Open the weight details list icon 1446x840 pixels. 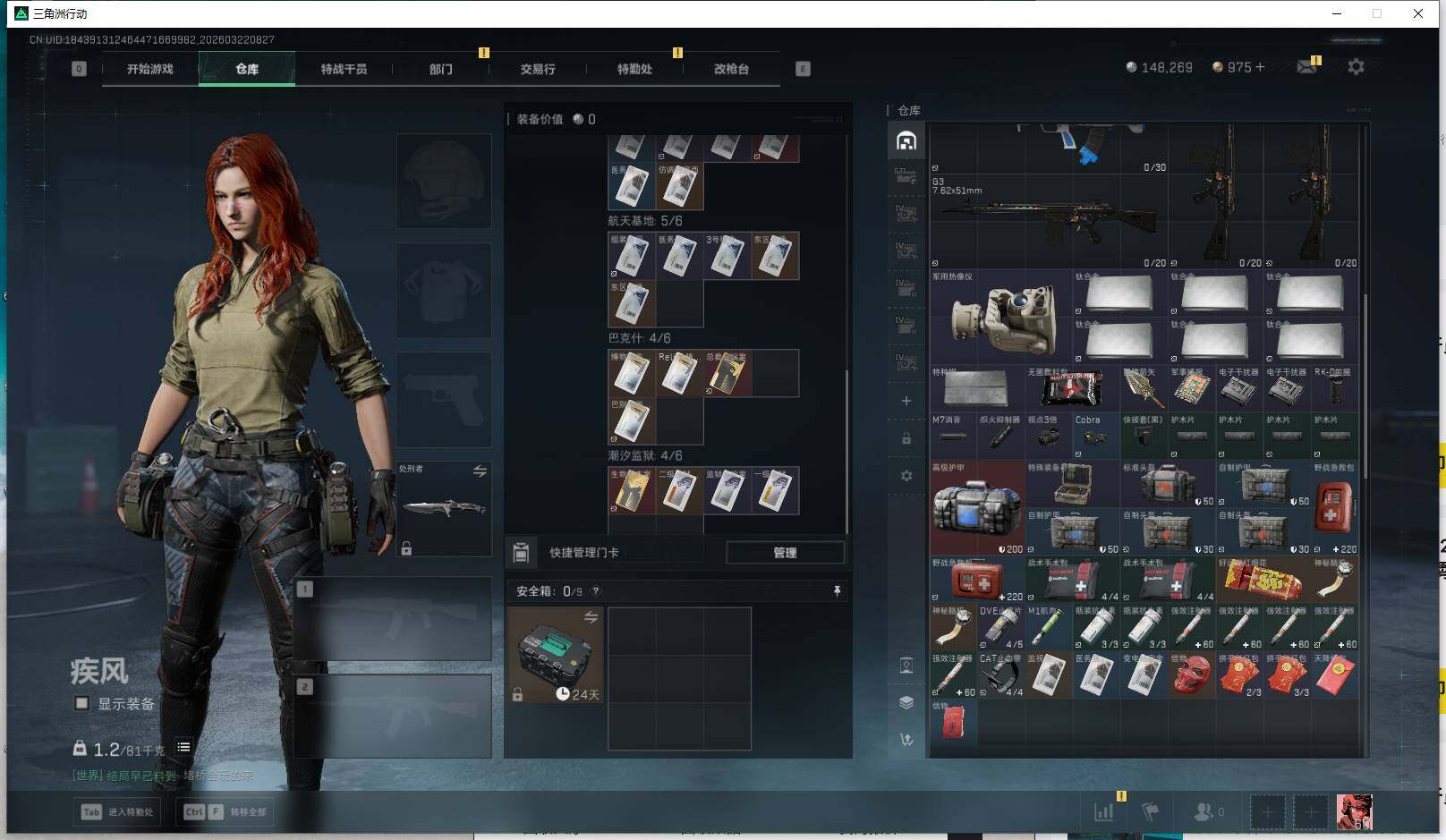[183, 746]
